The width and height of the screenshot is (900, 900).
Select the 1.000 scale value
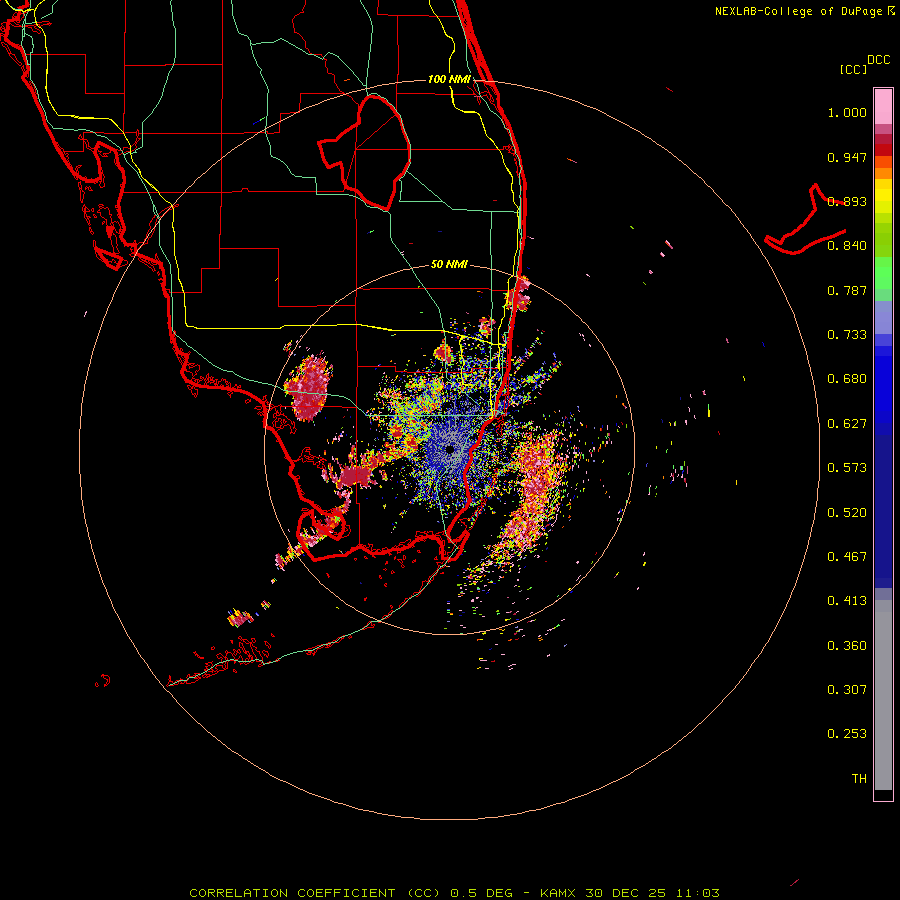click(847, 112)
